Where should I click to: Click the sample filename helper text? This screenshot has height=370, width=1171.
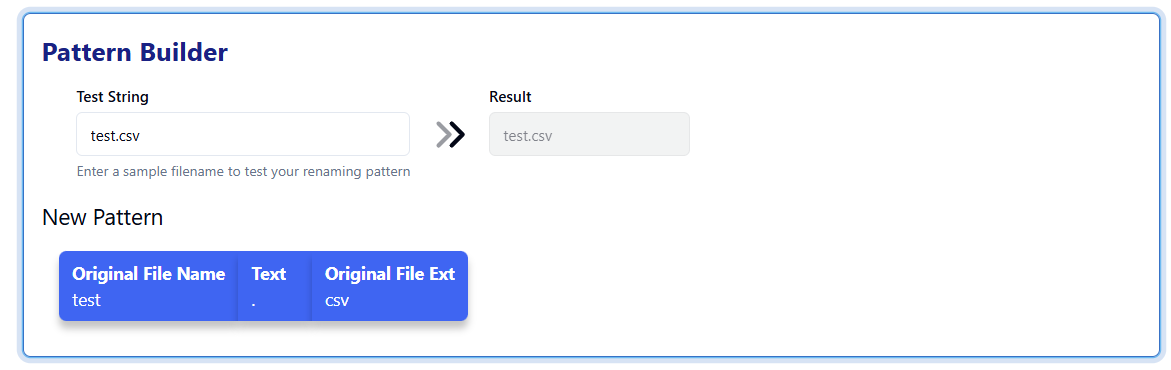pos(243,171)
